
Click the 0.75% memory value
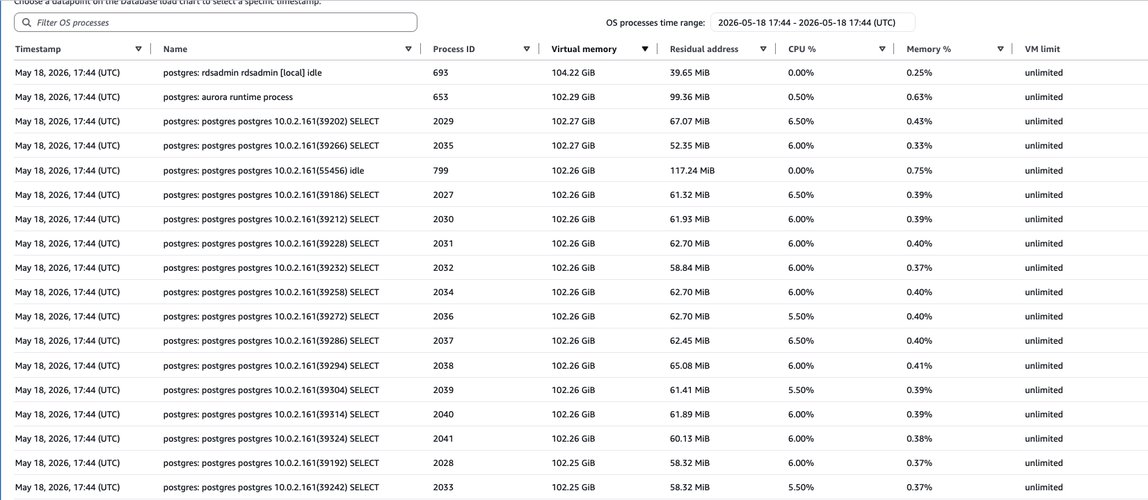(919, 170)
